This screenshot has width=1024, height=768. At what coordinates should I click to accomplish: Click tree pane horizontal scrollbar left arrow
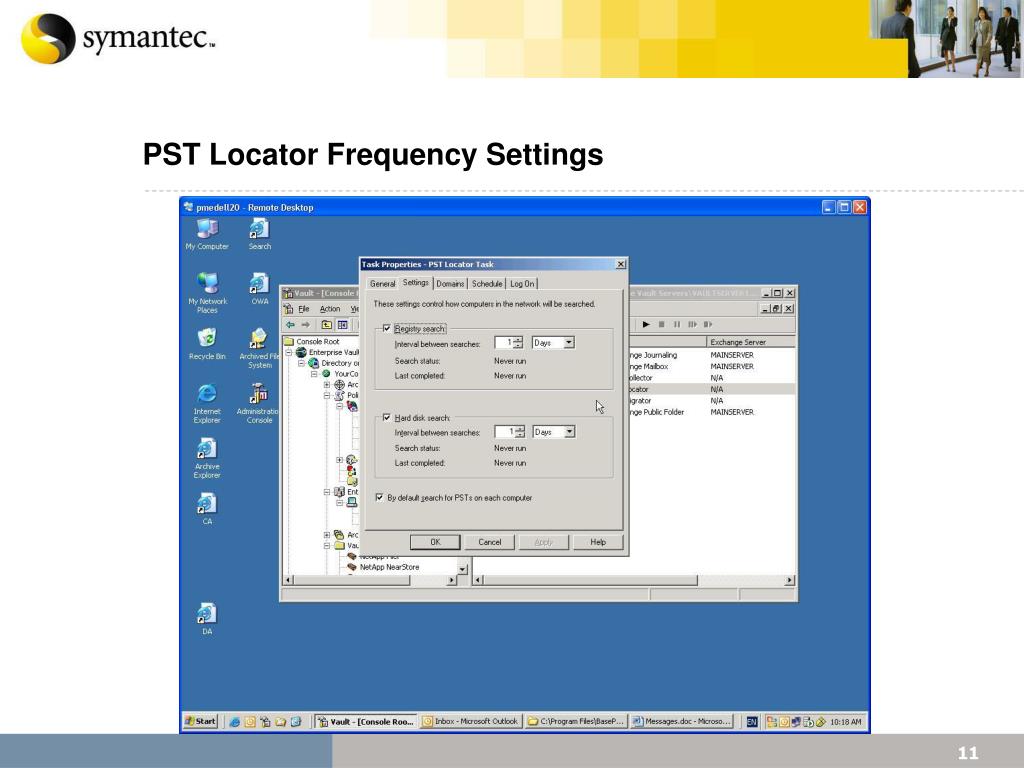point(288,580)
